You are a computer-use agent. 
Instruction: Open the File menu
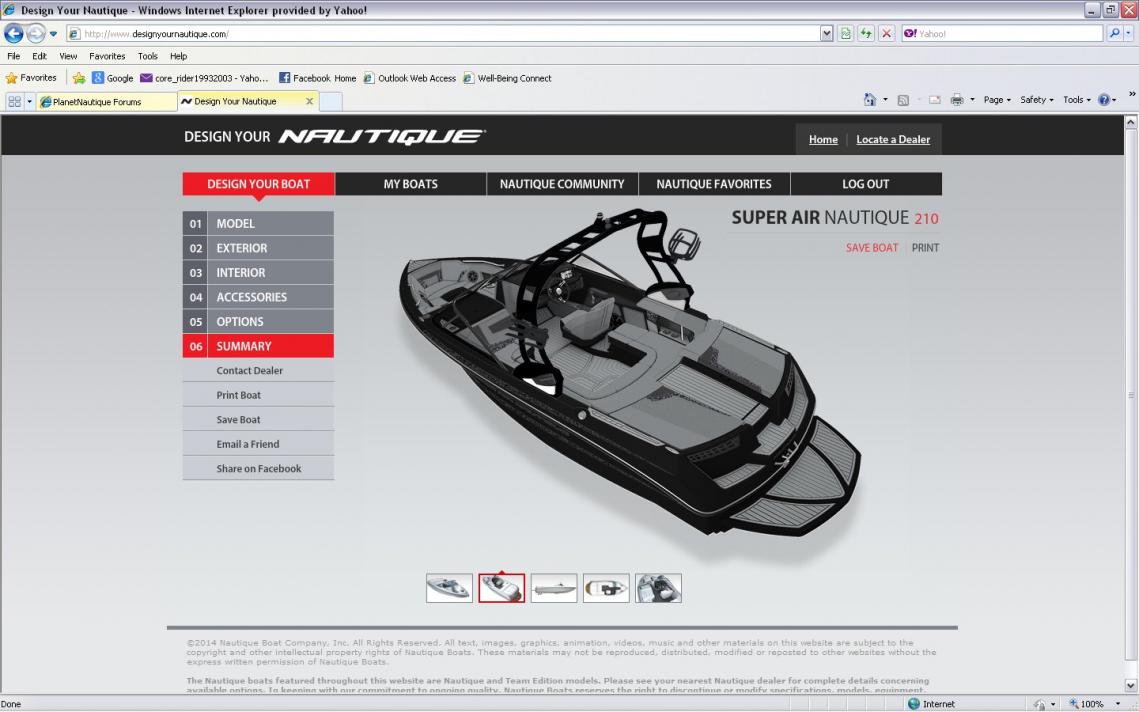[x=14, y=56]
